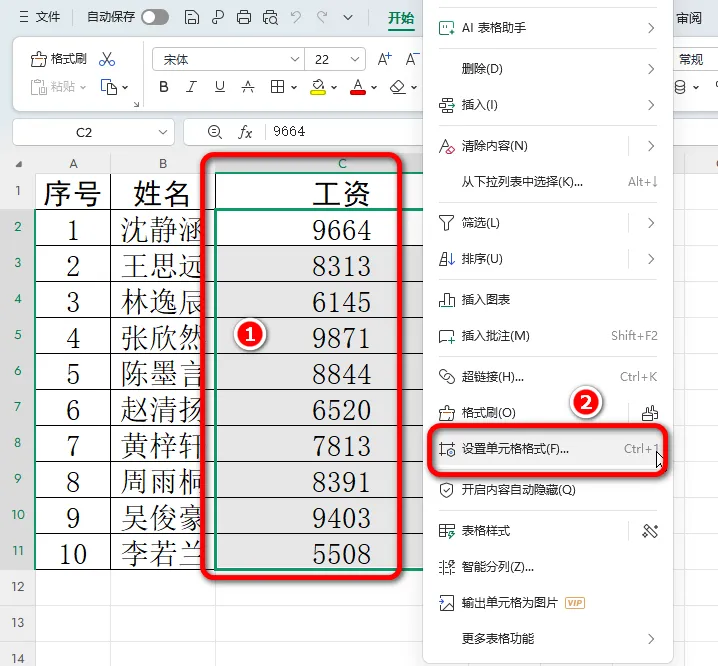Click the cell borders icon
718x666 pixels.
(x=277, y=87)
